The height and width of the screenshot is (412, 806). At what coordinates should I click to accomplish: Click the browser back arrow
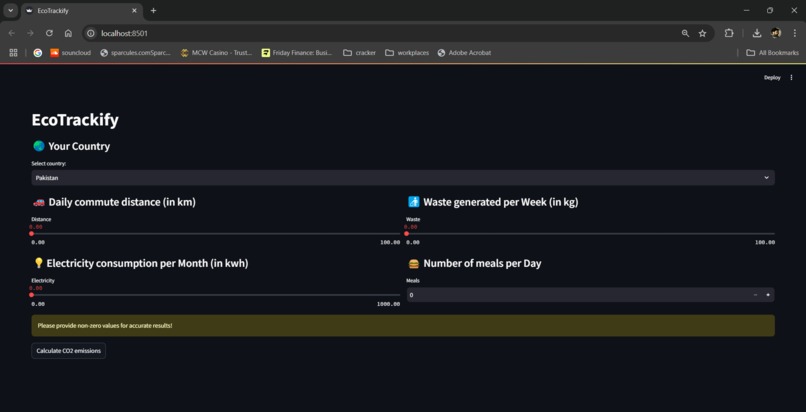tap(12, 33)
